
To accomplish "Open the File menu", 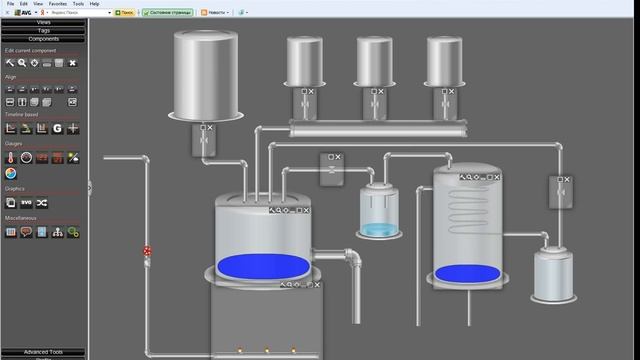I will (x=11, y=4).
